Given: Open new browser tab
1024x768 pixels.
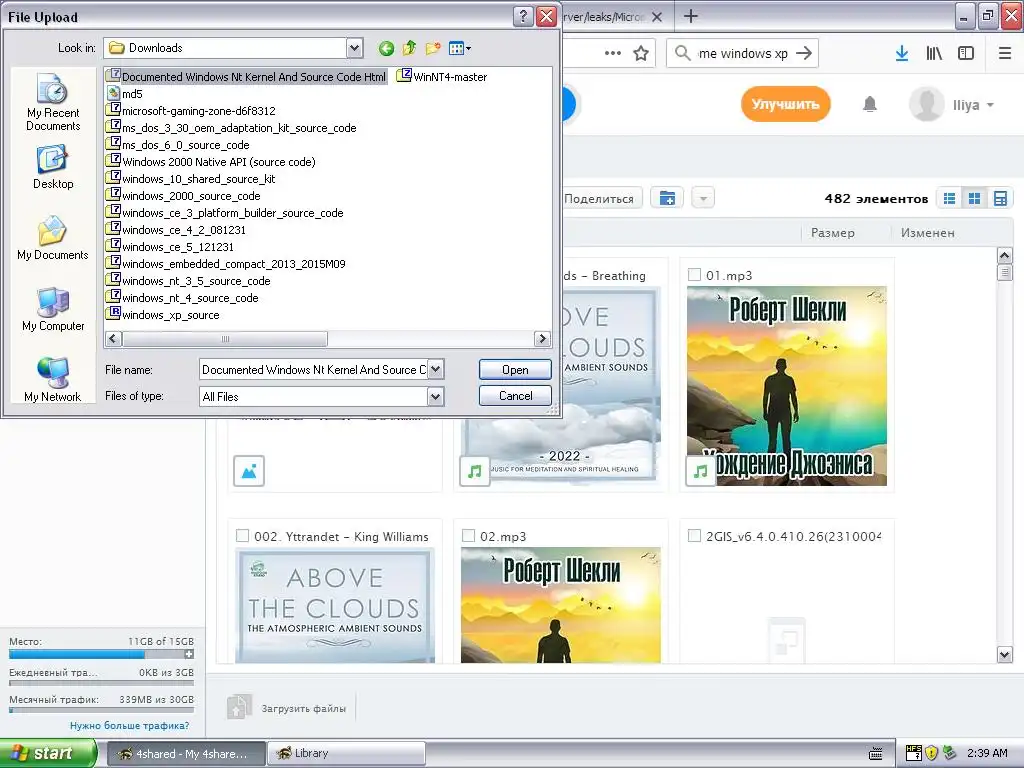Looking at the screenshot, I should 691,16.
